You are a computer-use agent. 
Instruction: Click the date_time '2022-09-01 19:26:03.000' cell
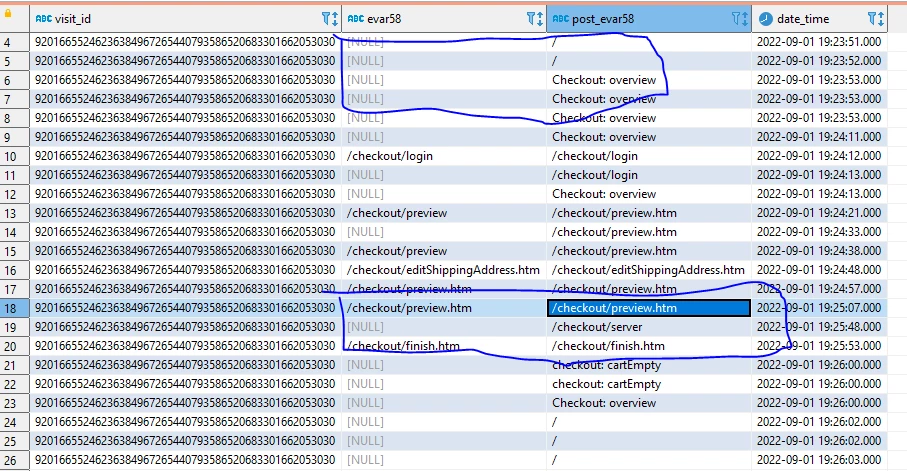pyautogui.click(x=819, y=460)
